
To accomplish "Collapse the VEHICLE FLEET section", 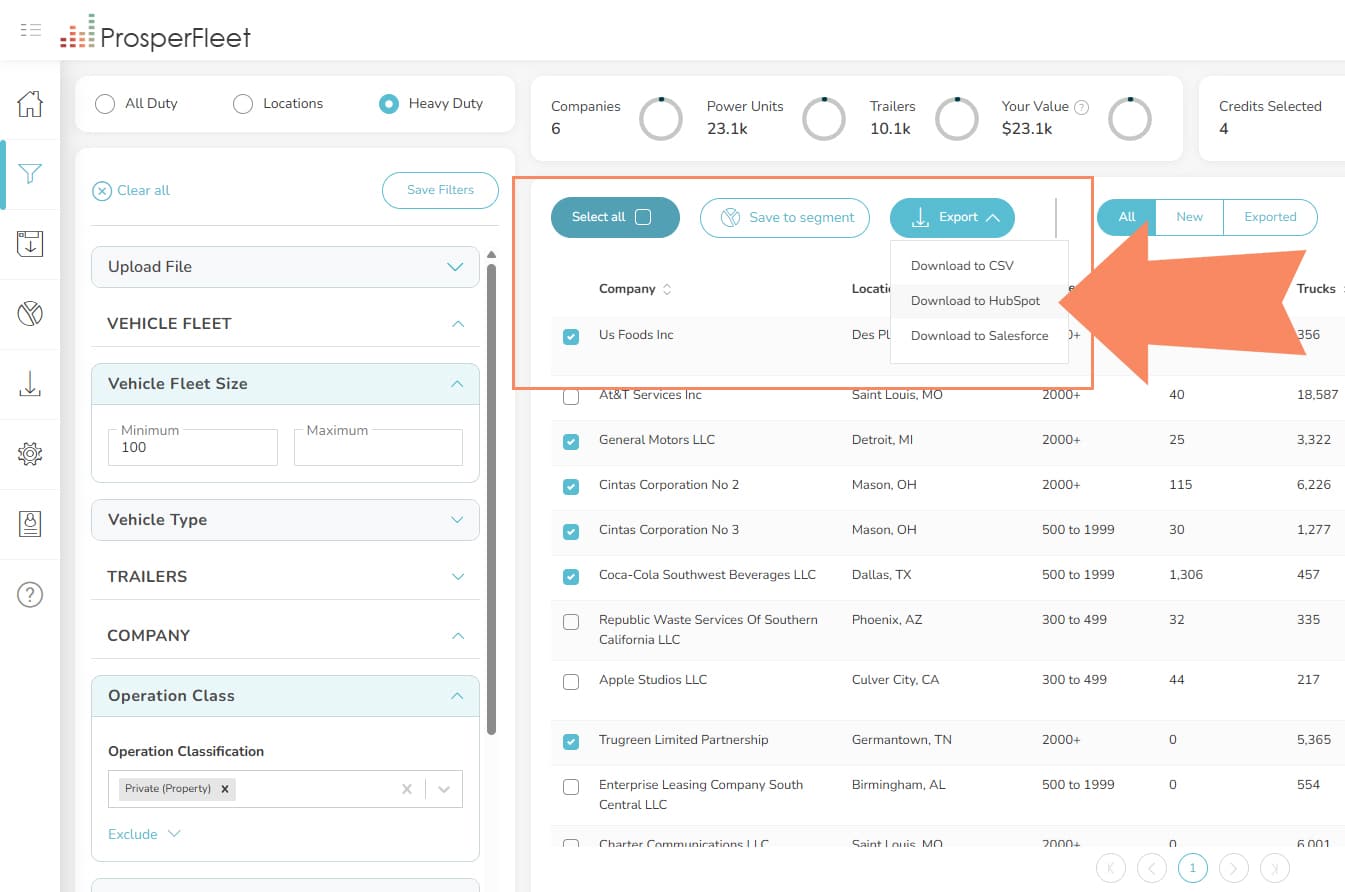I will [285, 324].
